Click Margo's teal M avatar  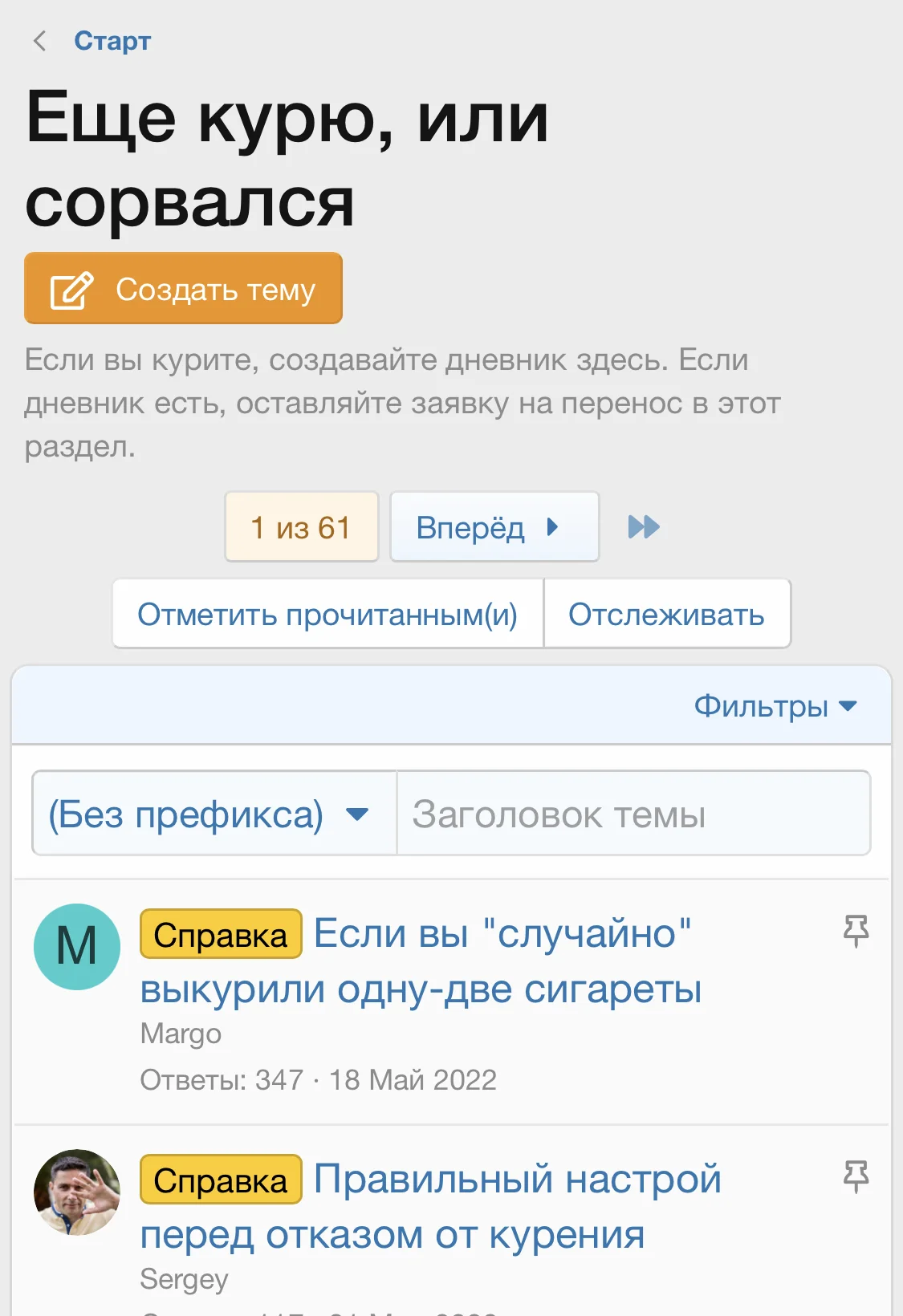(77, 947)
